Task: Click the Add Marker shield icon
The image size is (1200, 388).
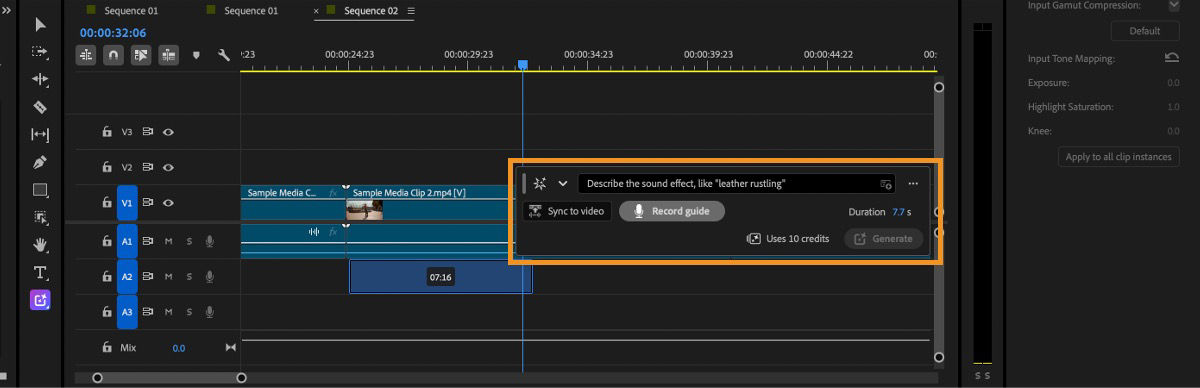Action: pos(196,56)
